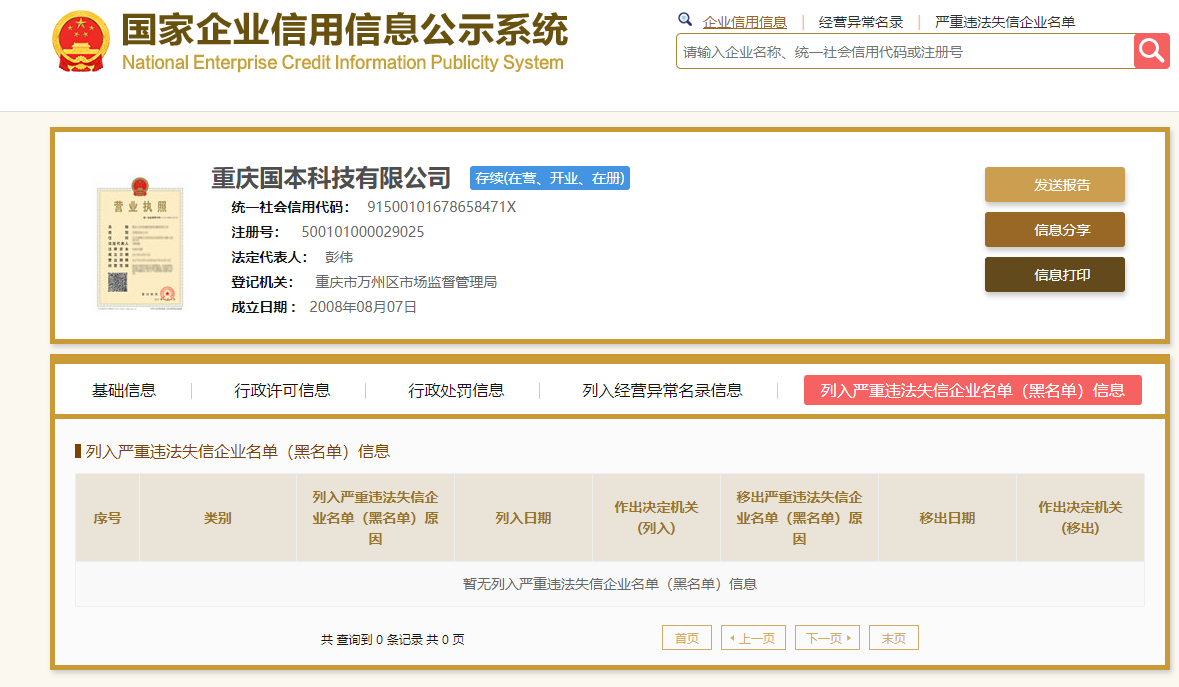The image size is (1179, 687).
Task: Click the empty-result message 暂无列入严重违法失信企业名单（黑名单）信息
Action: [x=610, y=584]
